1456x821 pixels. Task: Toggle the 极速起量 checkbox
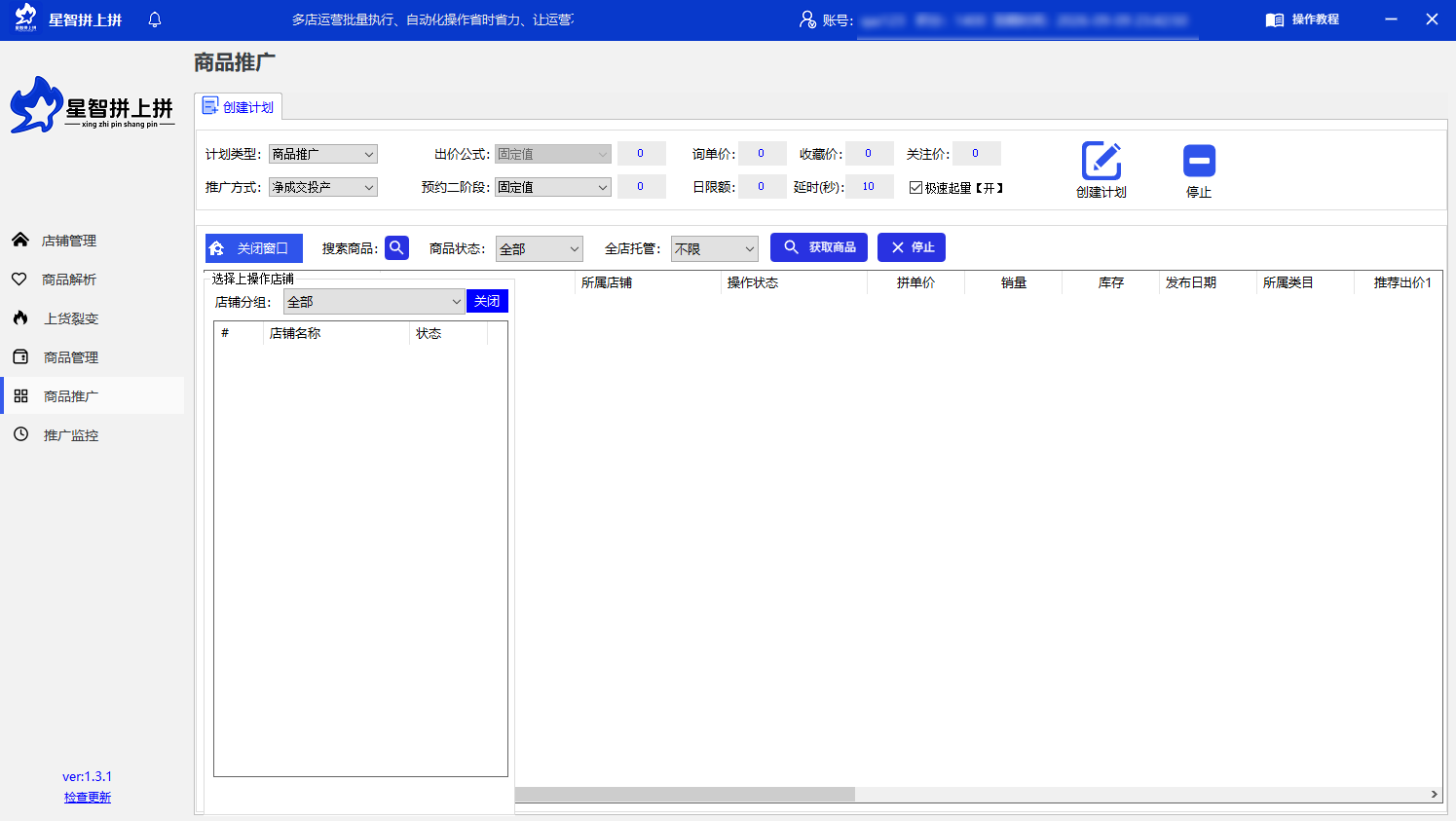click(x=915, y=187)
